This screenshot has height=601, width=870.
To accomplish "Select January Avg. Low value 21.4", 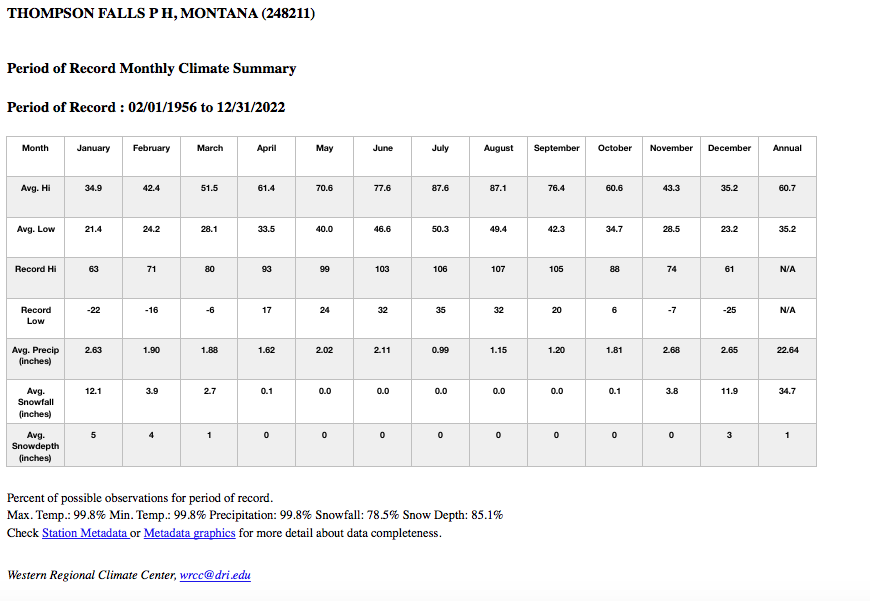I will pyautogui.click(x=93, y=229).
